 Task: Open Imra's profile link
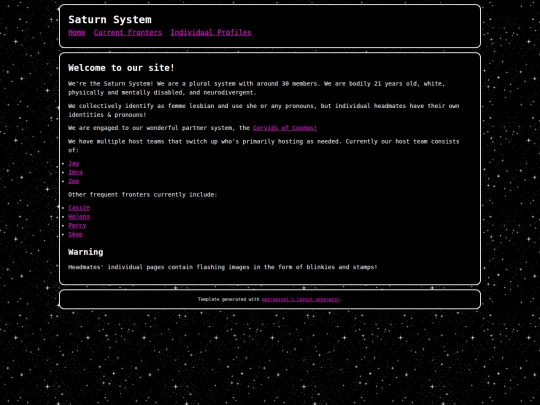[x=75, y=172]
